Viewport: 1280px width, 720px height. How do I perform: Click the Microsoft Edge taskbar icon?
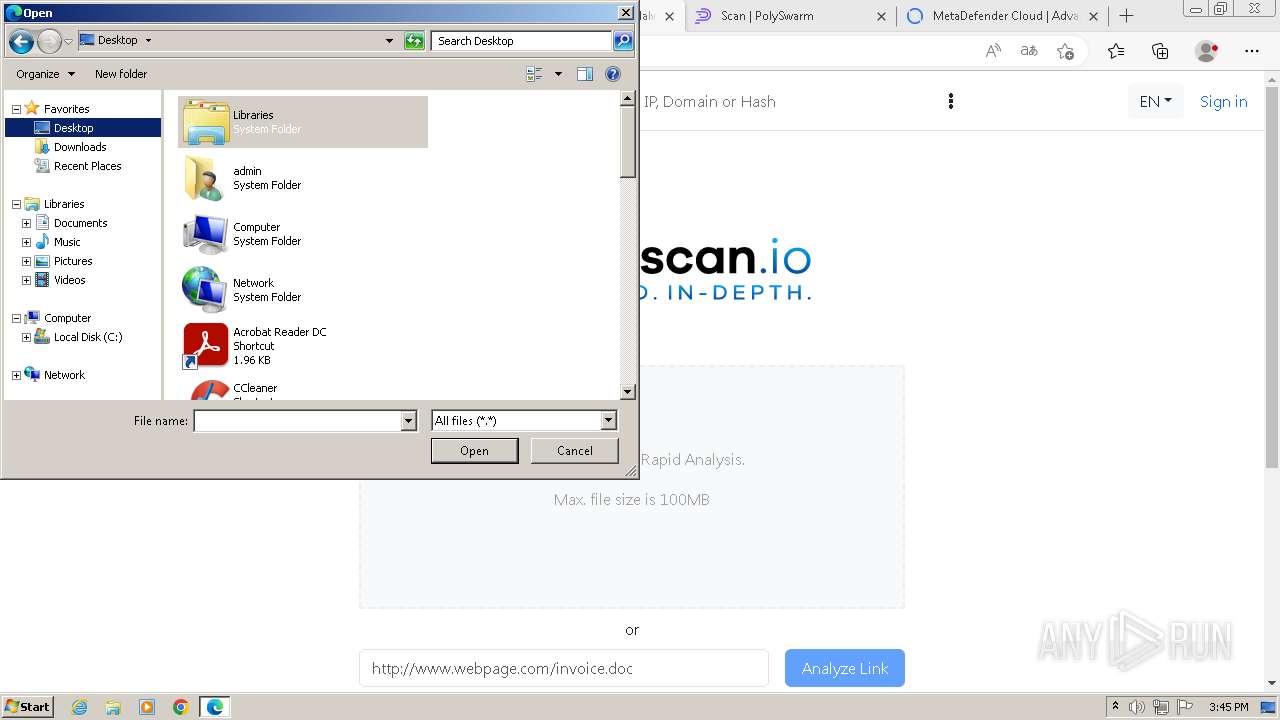click(215, 707)
